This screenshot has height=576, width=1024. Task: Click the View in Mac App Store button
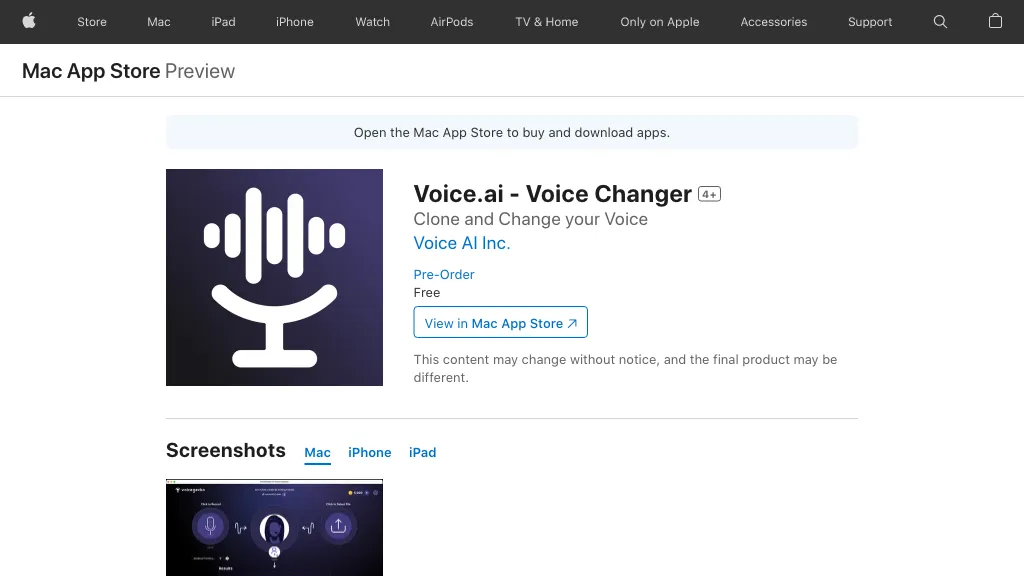coord(500,323)
